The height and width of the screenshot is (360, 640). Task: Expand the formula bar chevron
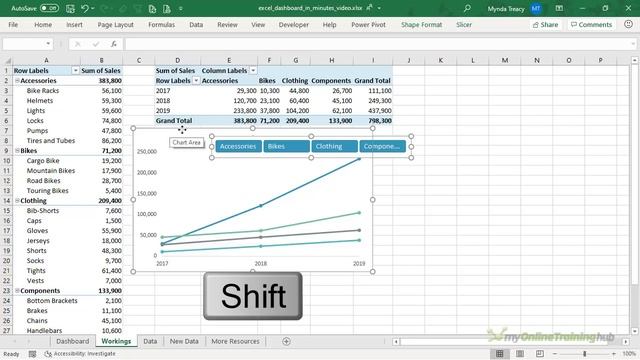[x=633, y=44]
